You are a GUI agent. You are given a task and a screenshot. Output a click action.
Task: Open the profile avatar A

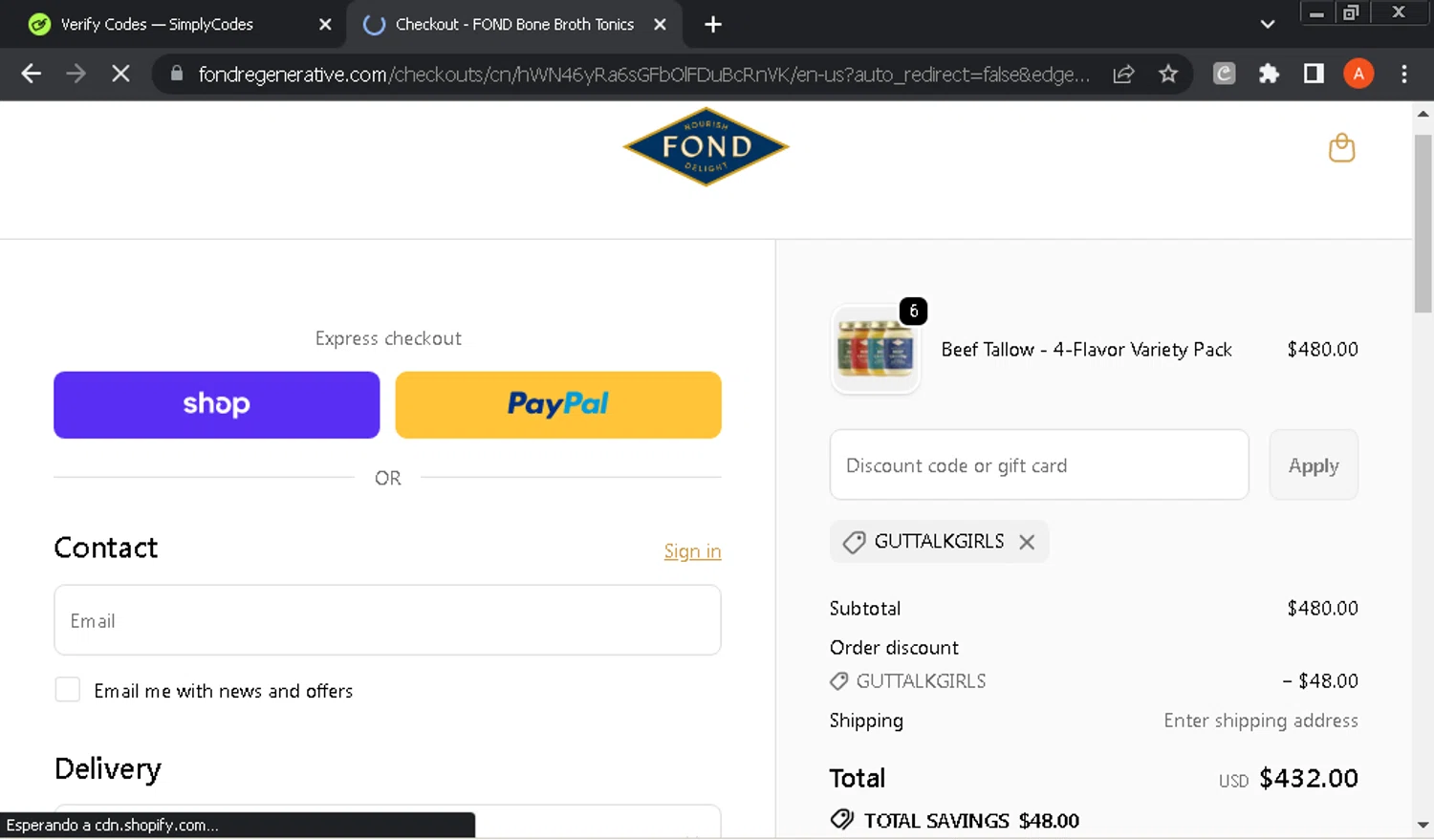[x=1358, y=74]
